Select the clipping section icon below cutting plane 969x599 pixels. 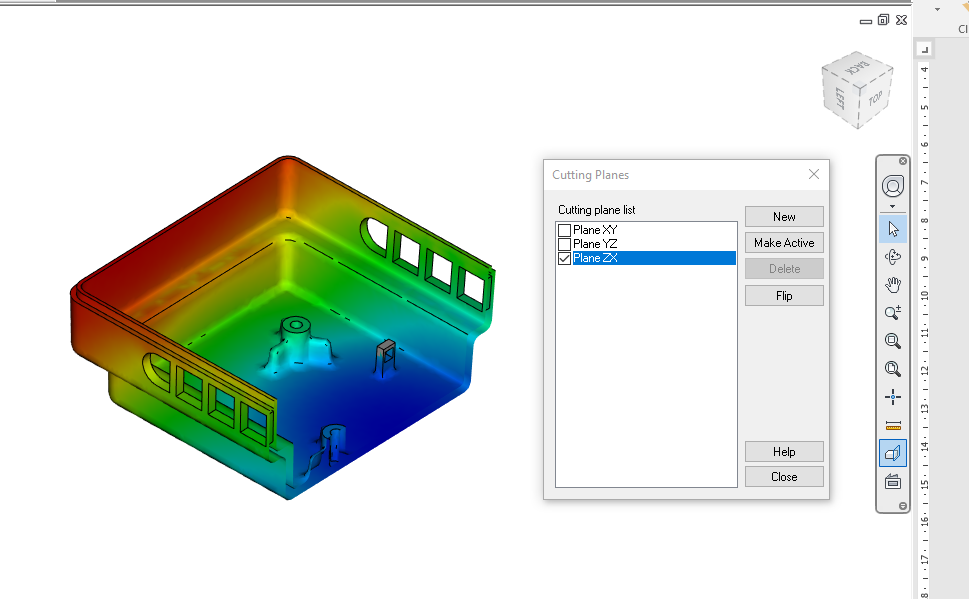pyautogui.click(x=891, y=480)
